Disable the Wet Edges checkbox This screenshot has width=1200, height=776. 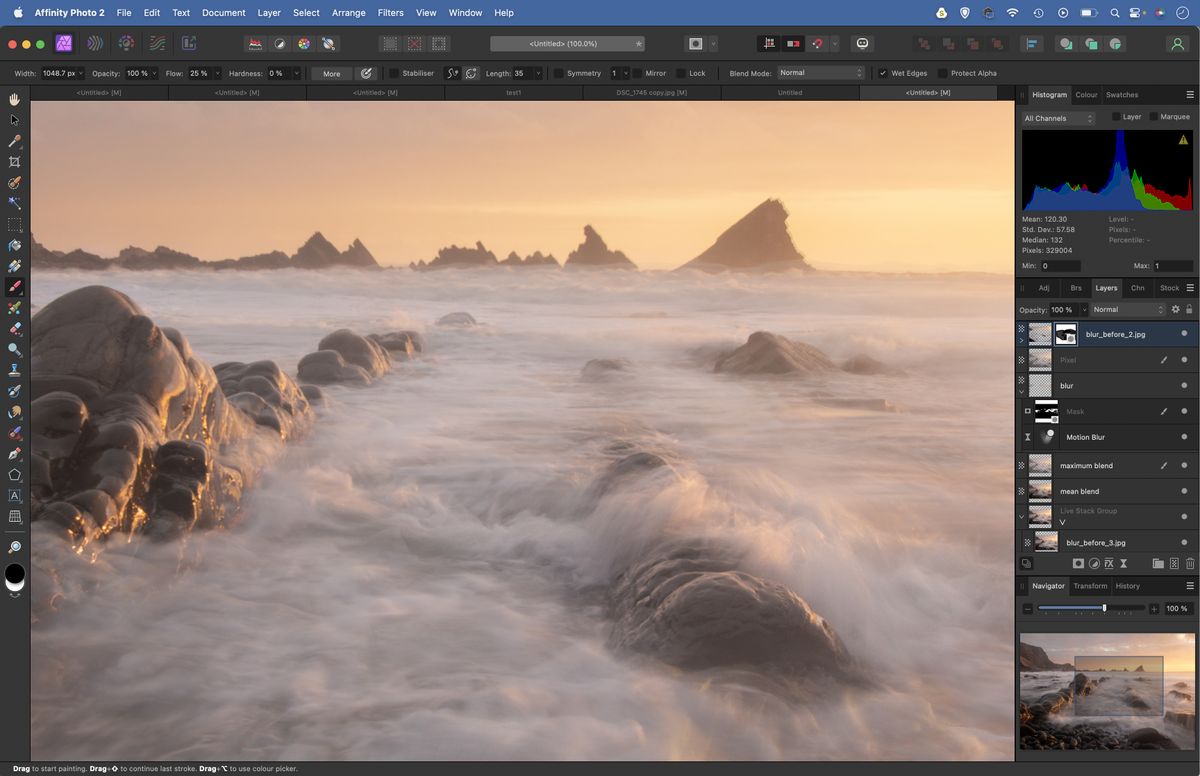coord(882,73)
